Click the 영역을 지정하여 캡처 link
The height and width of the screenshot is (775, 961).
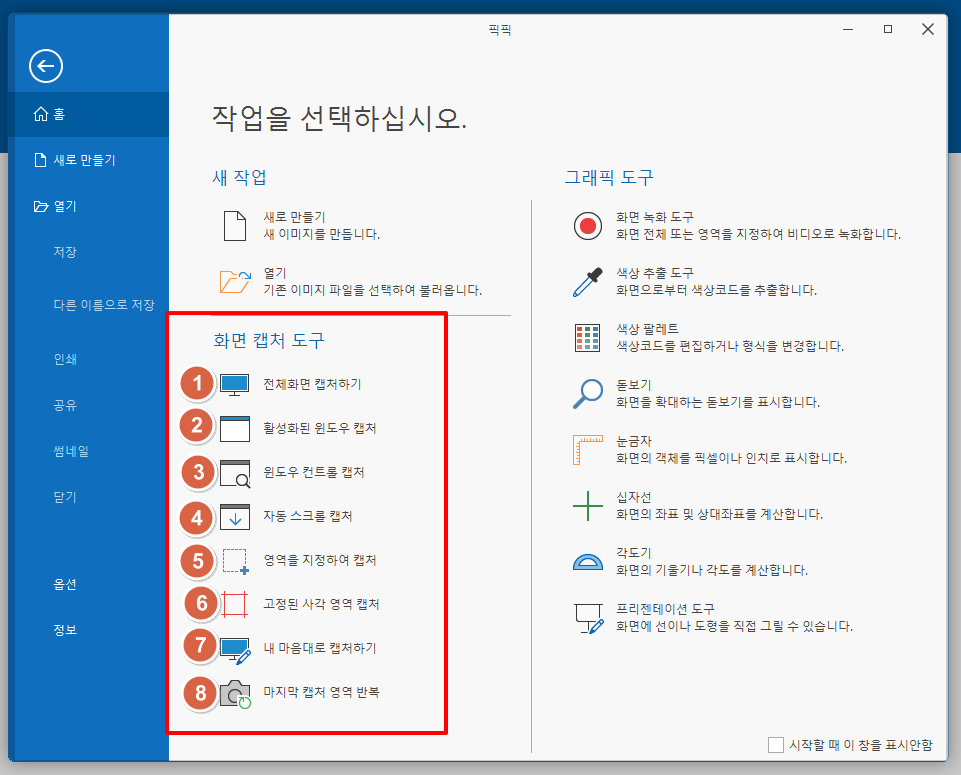320,560
